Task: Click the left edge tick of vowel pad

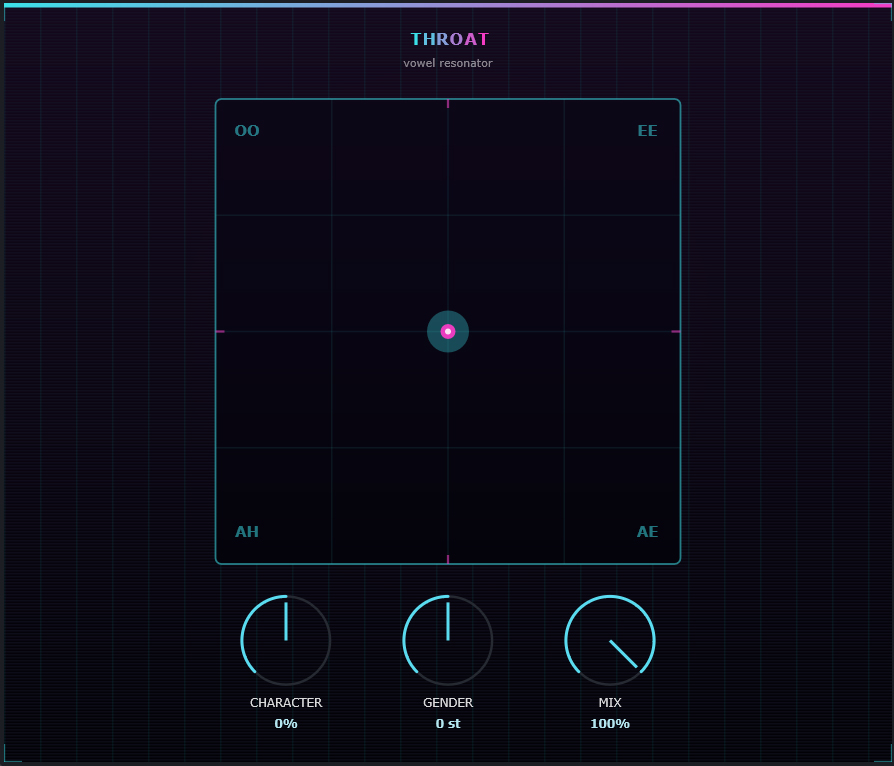Action: 220,331
